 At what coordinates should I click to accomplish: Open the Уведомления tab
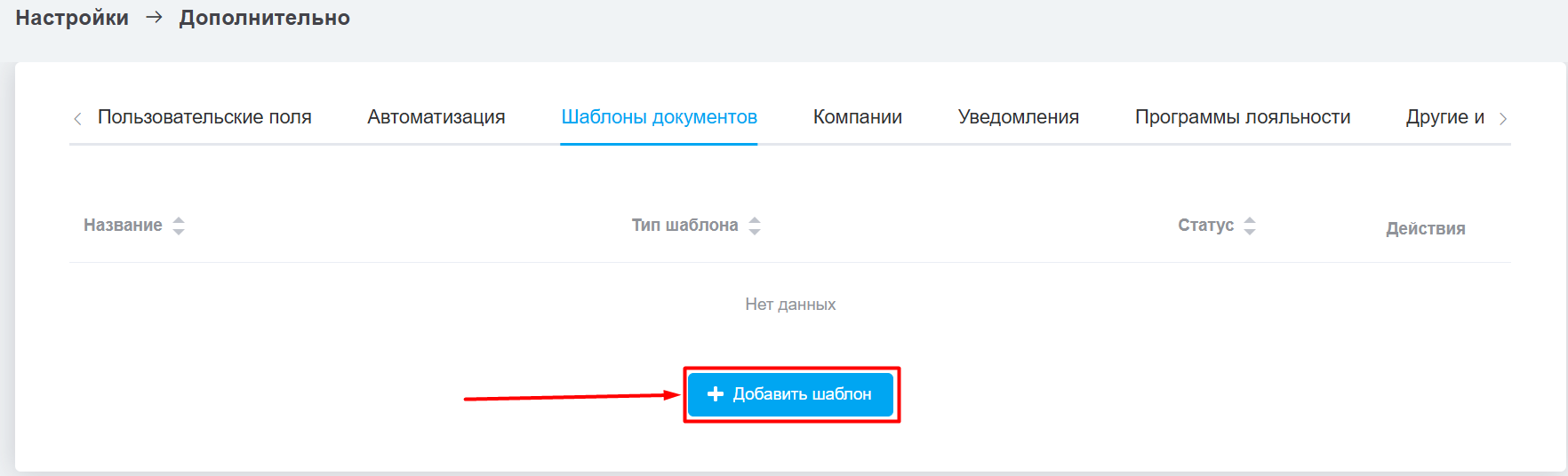(x=1019, y=117)
